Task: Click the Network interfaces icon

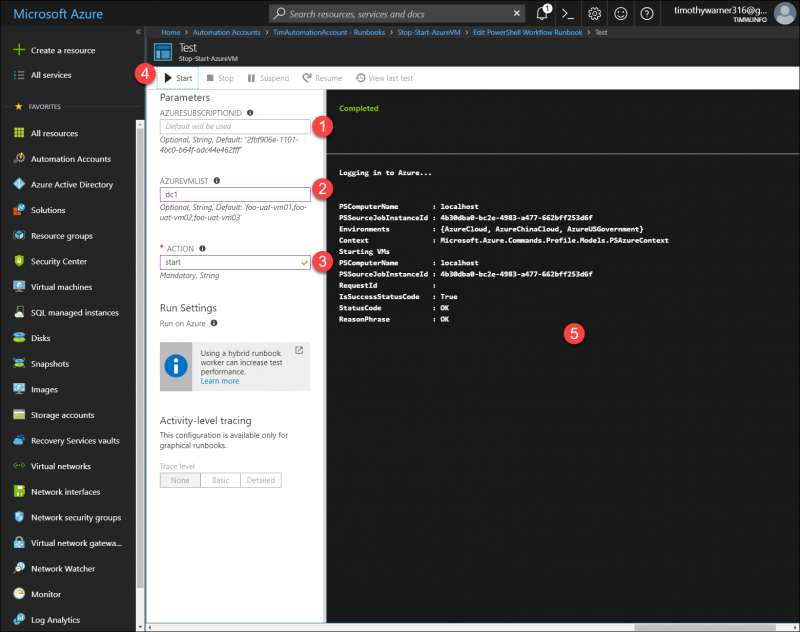Action: 19,491
